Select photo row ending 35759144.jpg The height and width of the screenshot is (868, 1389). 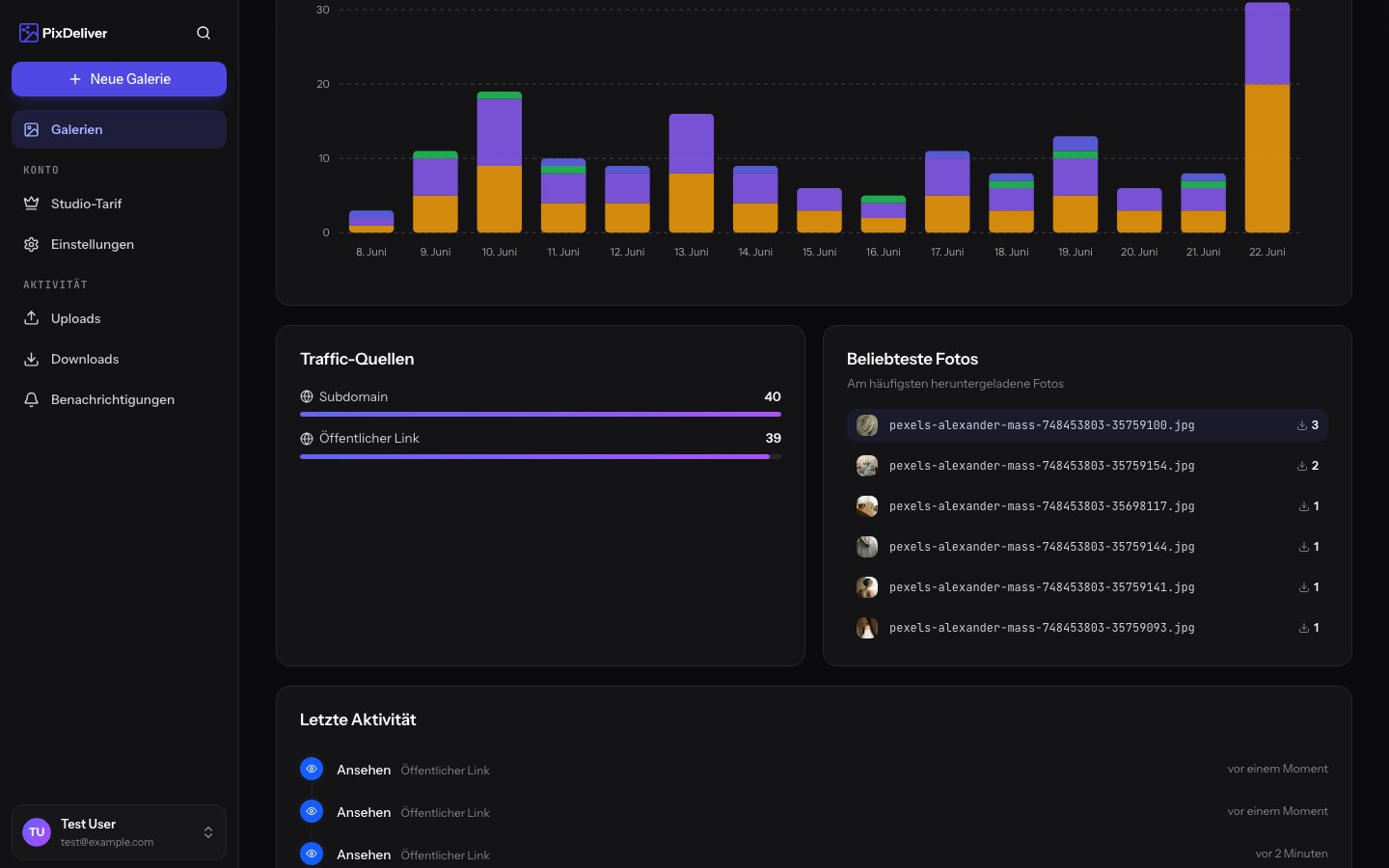tap(1087, 547)
